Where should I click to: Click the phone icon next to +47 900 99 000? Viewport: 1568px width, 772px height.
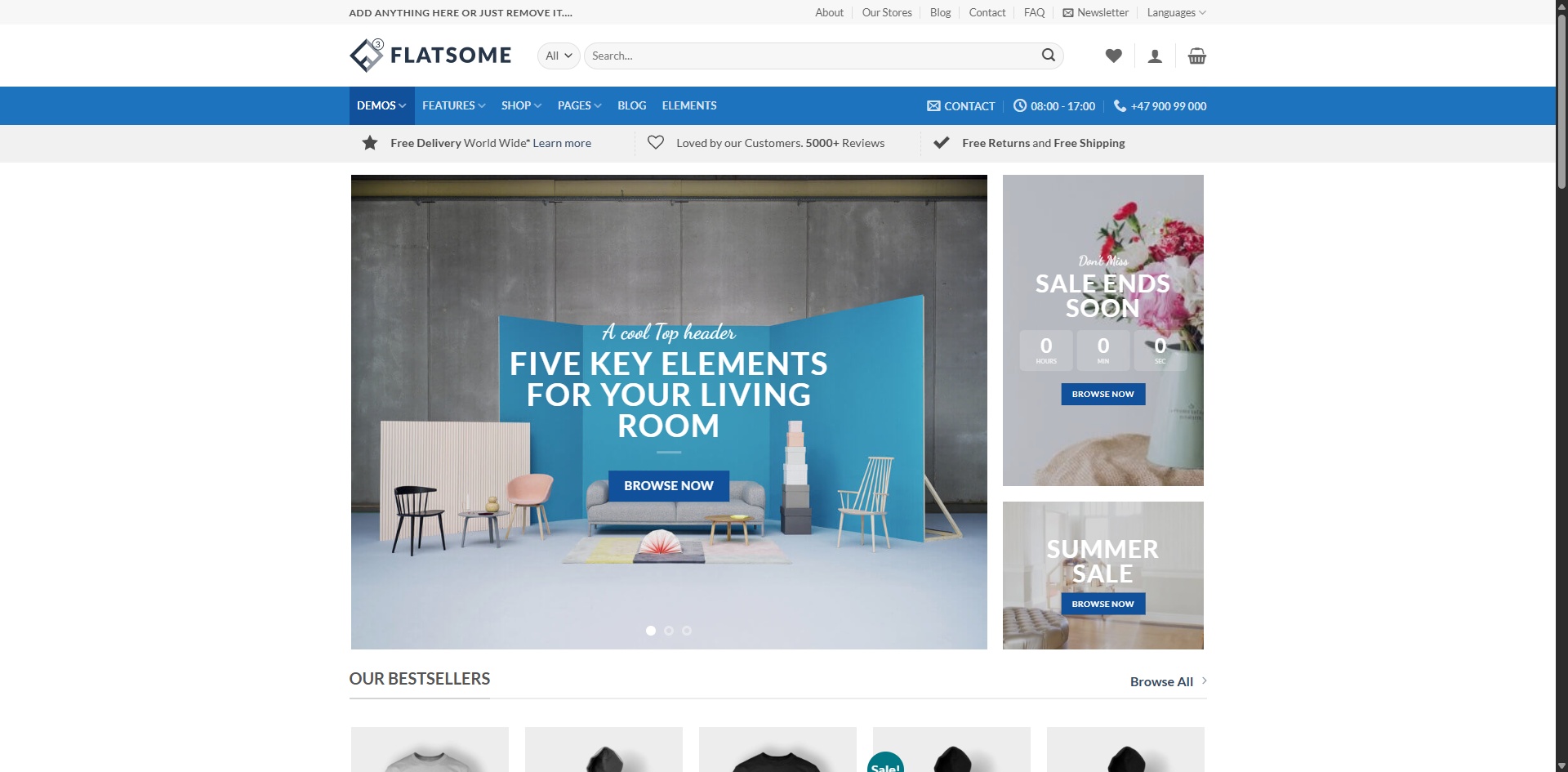click(x=1120, y=105)
